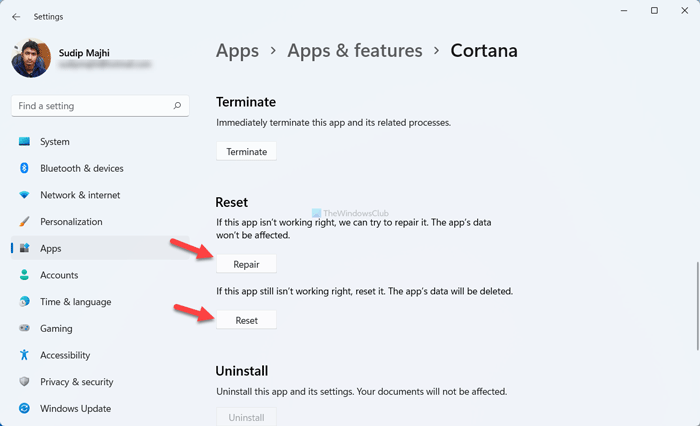This screenshot has height=426, width=700.
Task: Open Privacy & security section
Action: 76,382
